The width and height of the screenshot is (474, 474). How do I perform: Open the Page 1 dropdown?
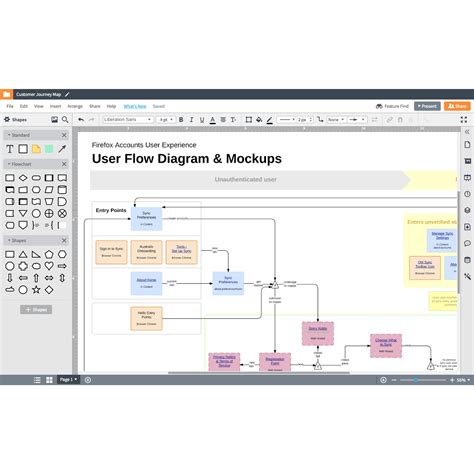coord(69,380)
